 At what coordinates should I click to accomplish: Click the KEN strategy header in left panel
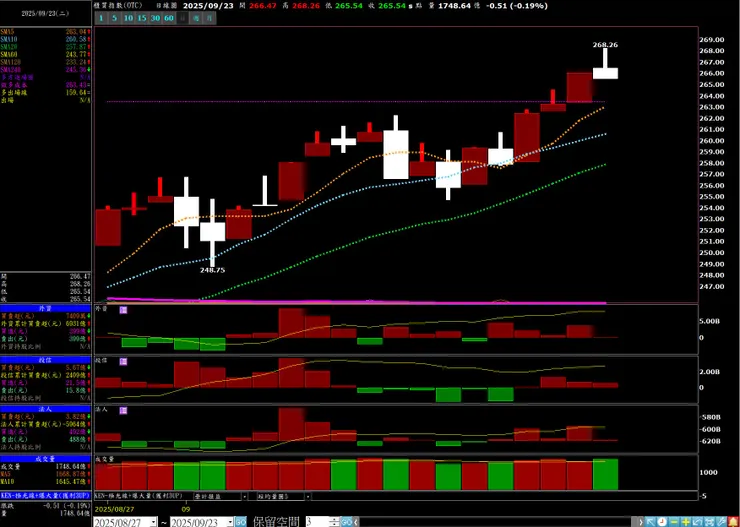click(x=46, y=496)
